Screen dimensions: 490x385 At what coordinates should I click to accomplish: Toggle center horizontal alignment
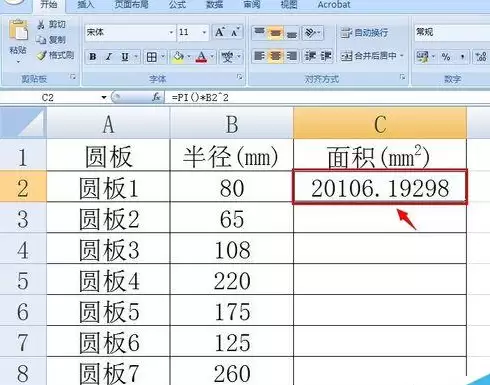pos(275,56)
